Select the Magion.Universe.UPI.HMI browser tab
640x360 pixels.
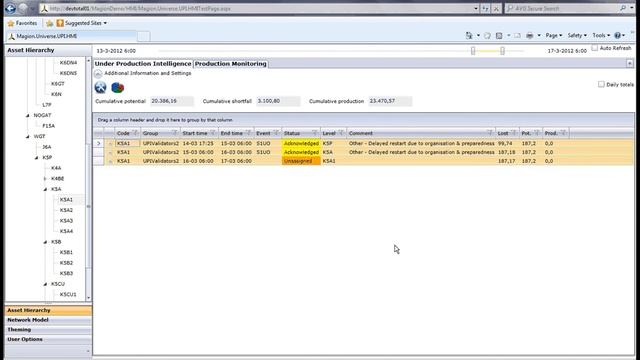coord(71,36)
